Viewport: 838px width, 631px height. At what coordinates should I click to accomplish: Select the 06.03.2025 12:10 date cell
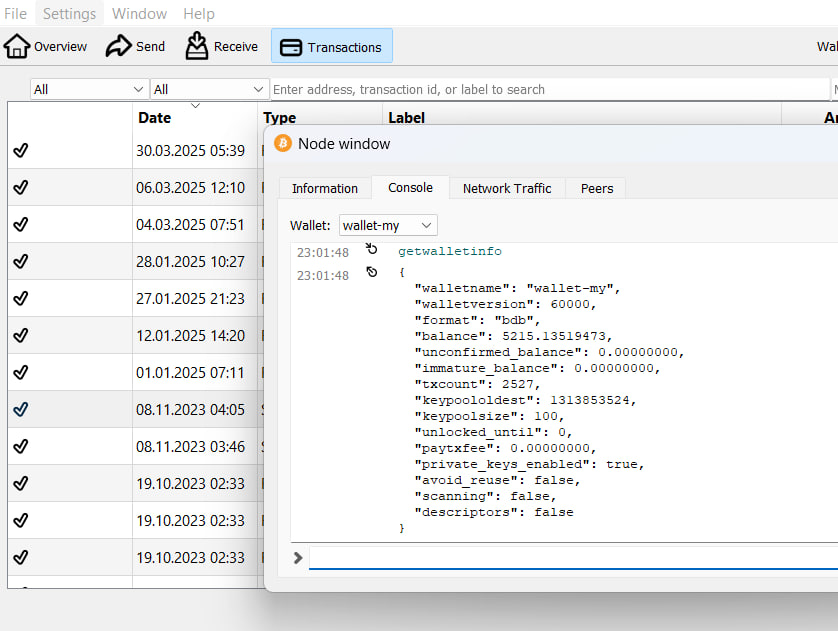[195, 188]
